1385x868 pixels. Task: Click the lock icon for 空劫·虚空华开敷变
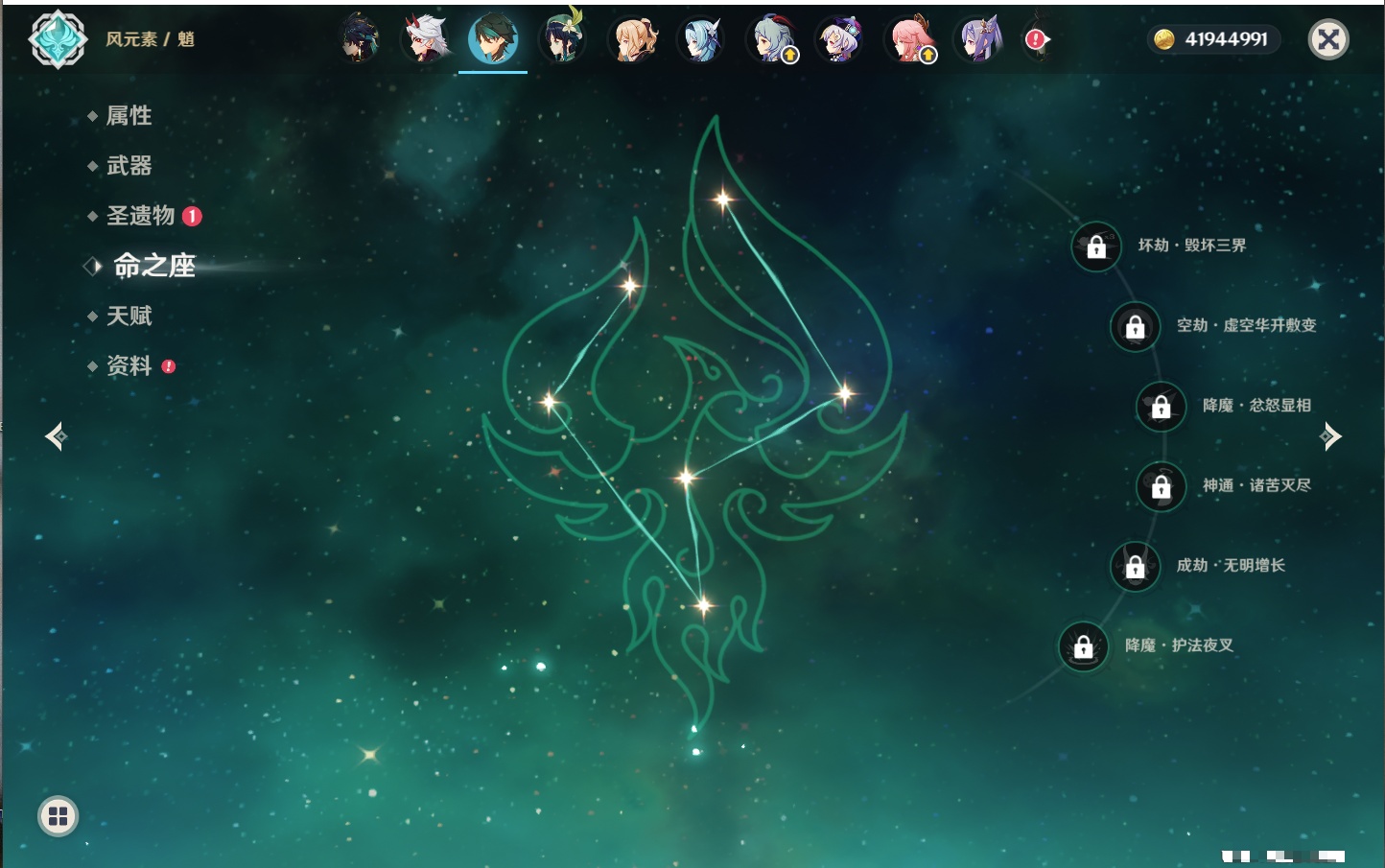pos(1135,326)
